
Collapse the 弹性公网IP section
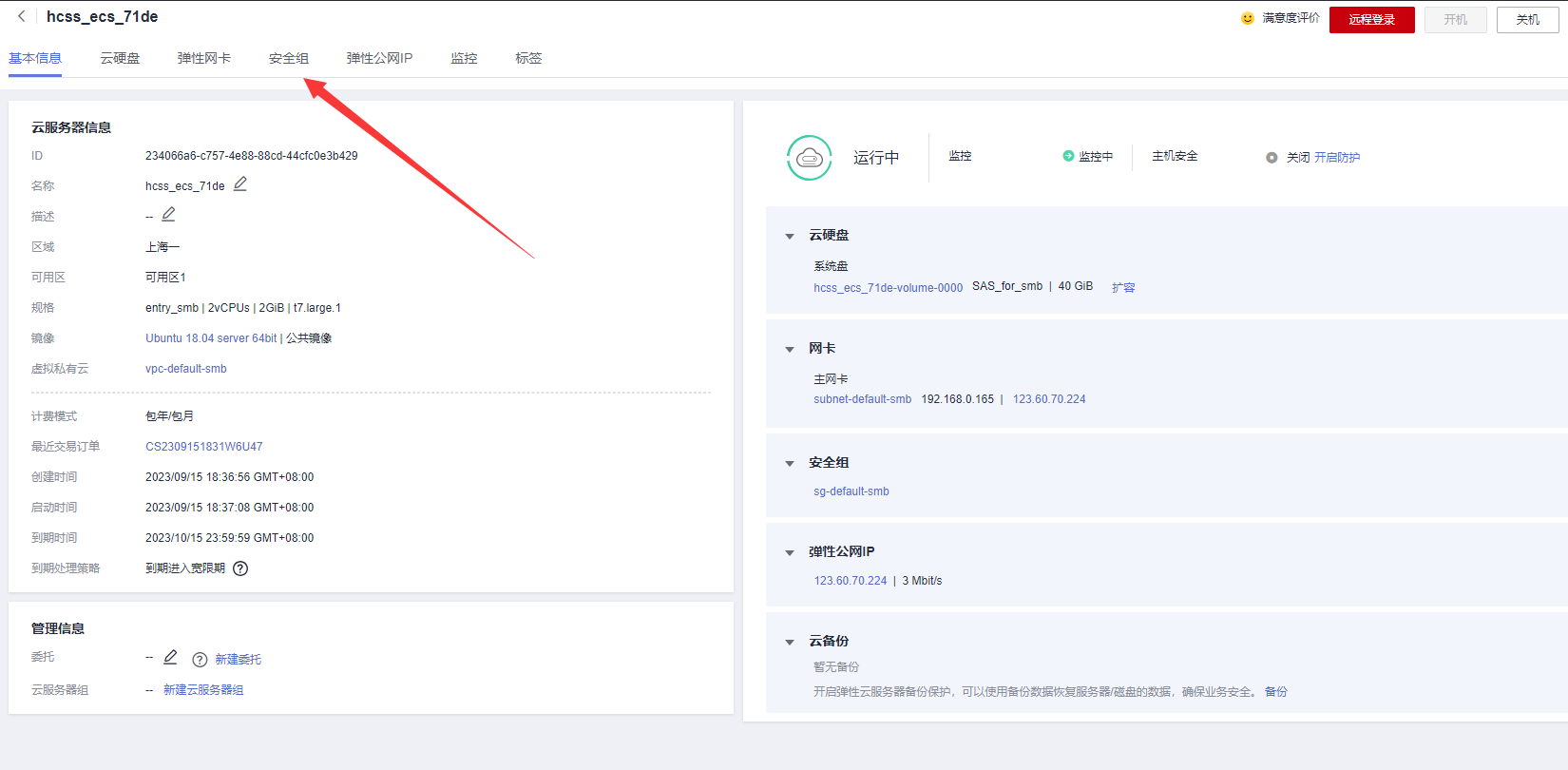pos(790,552)
